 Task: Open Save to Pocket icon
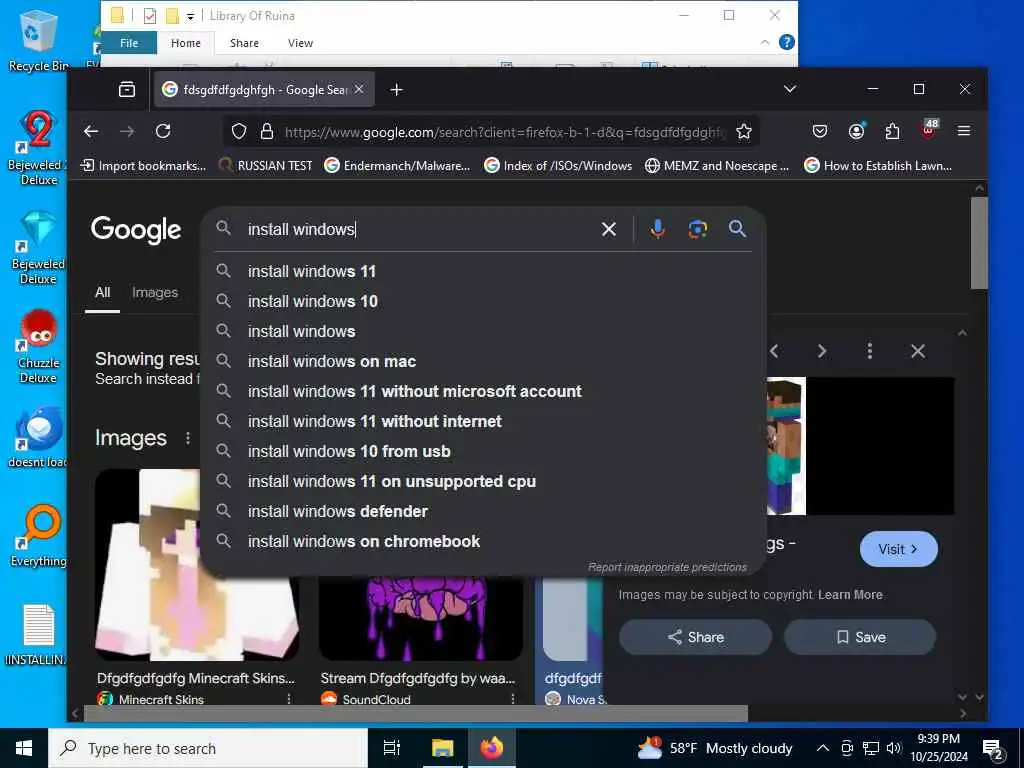click(x=820, y=131)
